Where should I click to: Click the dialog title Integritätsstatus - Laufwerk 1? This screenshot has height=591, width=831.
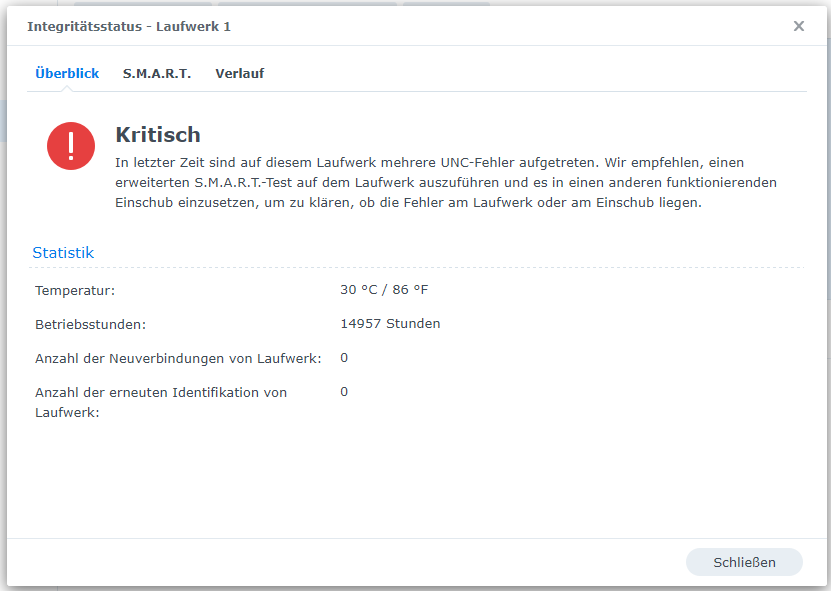pos(129,27)
